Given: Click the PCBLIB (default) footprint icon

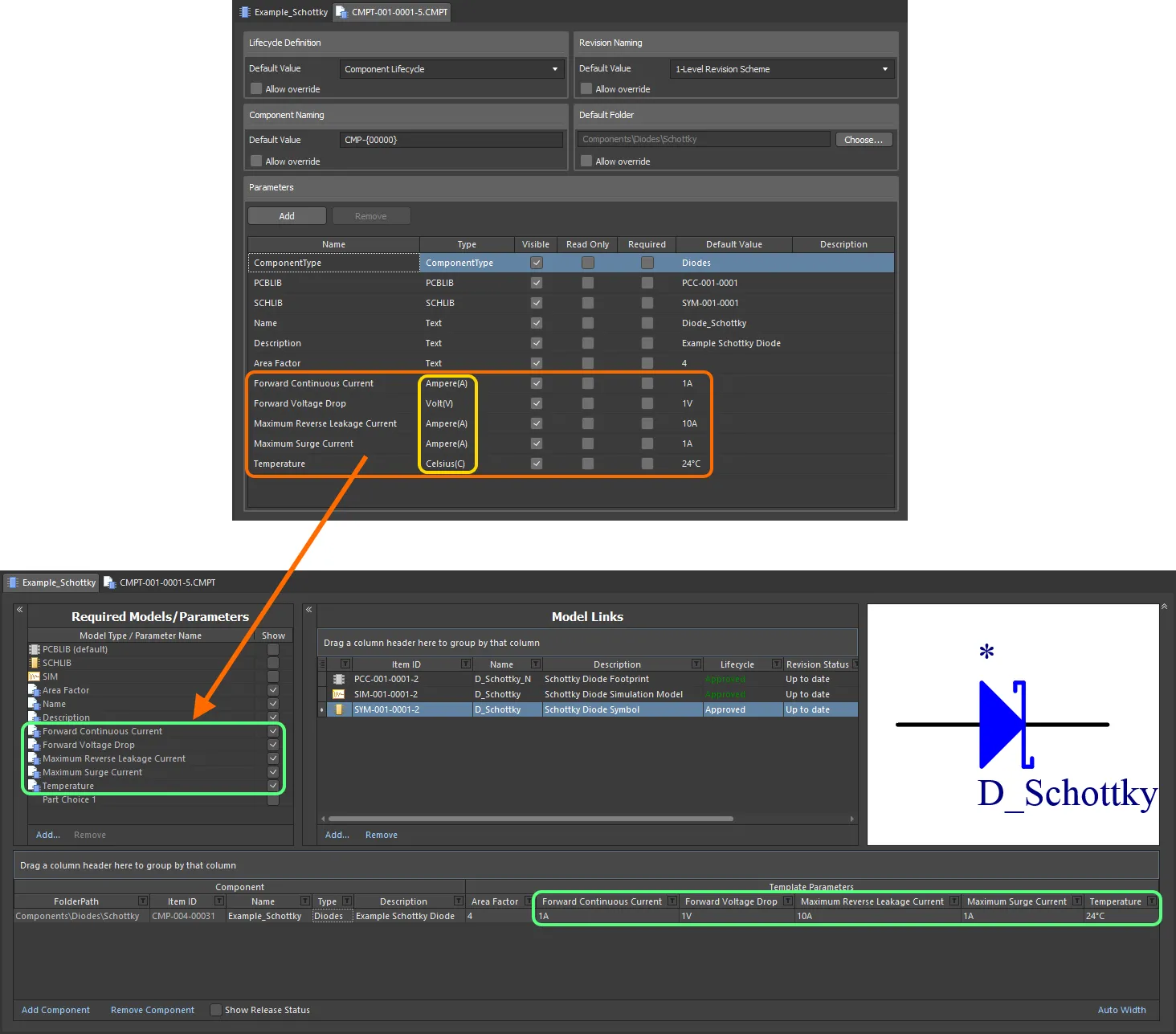Looking at the screenshot, I should pyautogui.click(x=34, y=648).
